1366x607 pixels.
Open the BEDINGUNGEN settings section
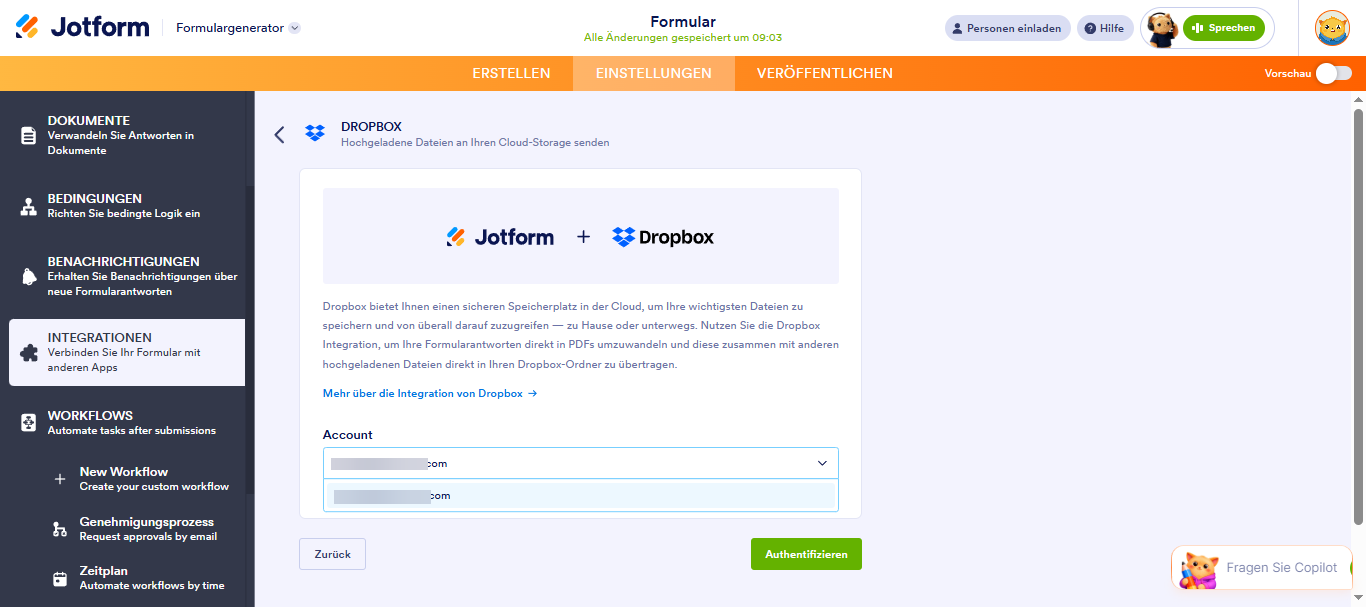click(x=127, y=206)
